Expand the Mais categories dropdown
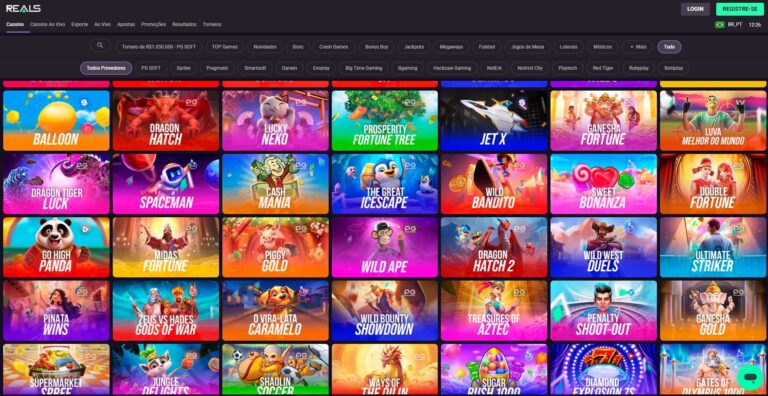 click(x=638, y=47)
